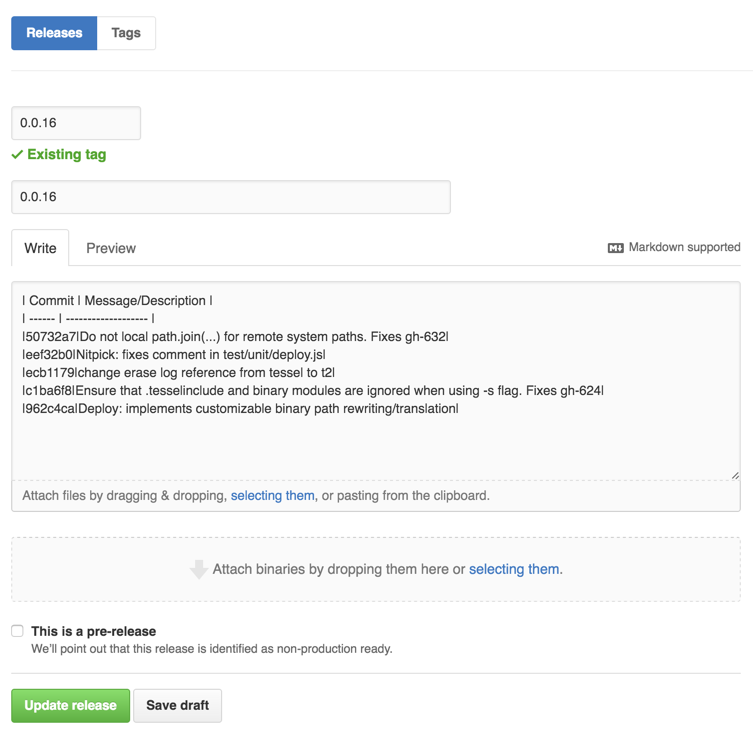Click the description textarea resize handle
753x732 pixels.
coord(735,475)
